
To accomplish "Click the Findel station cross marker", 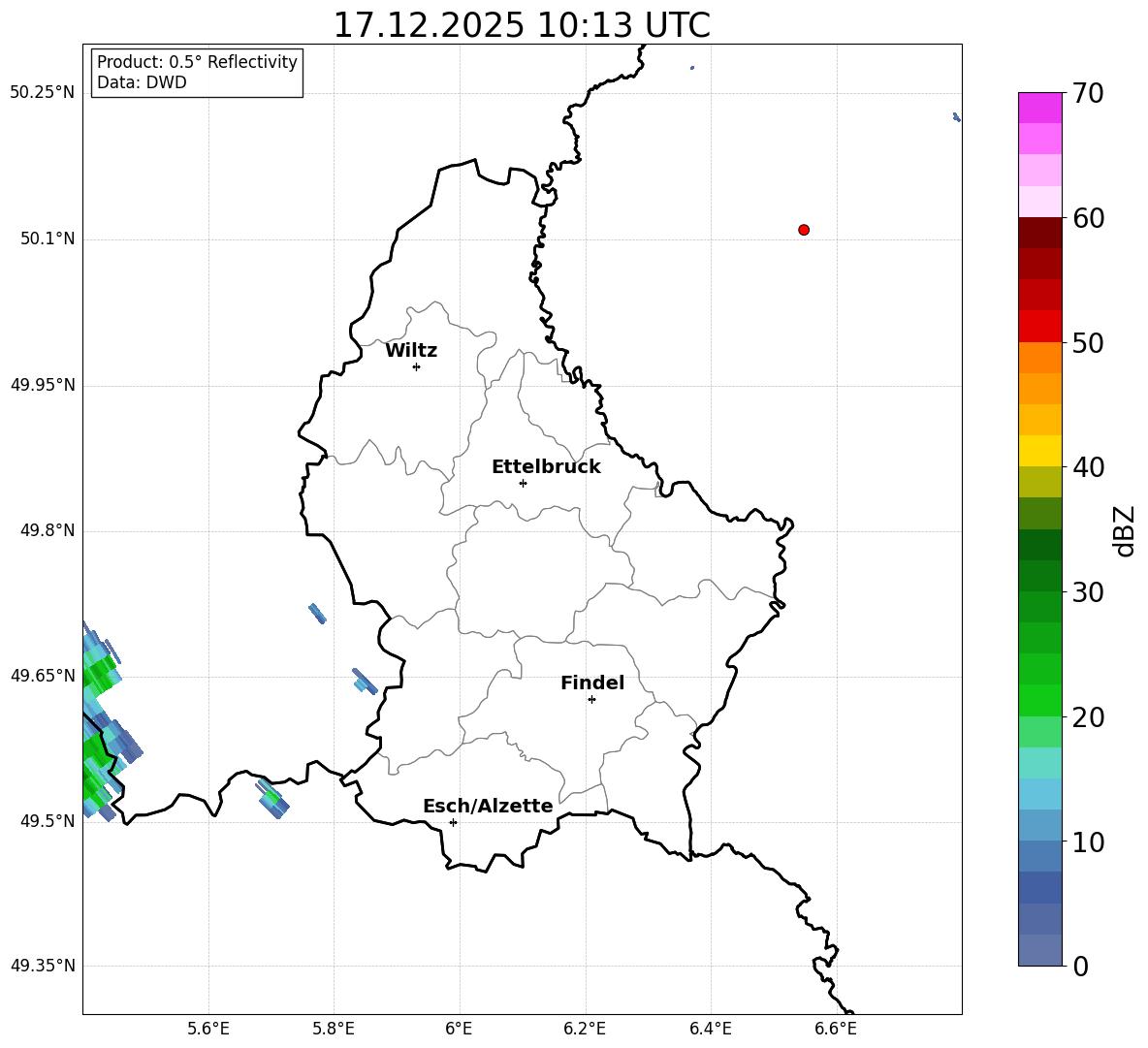I will pyautogui.click(x=591, y=700).
